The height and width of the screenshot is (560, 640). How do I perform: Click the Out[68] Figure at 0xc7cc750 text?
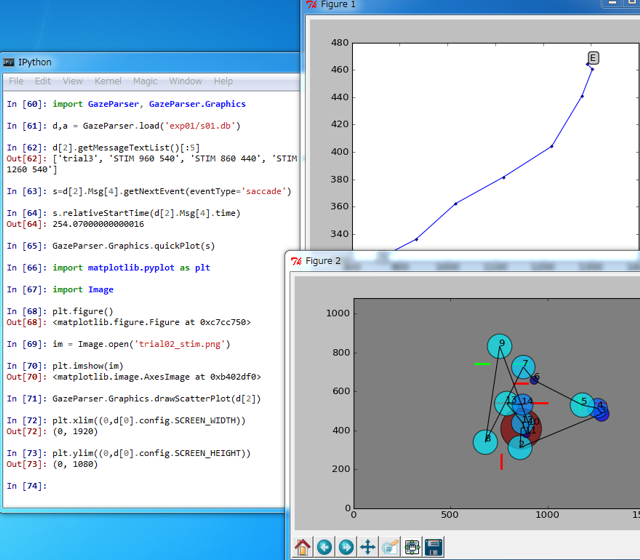tap(151, 322)
